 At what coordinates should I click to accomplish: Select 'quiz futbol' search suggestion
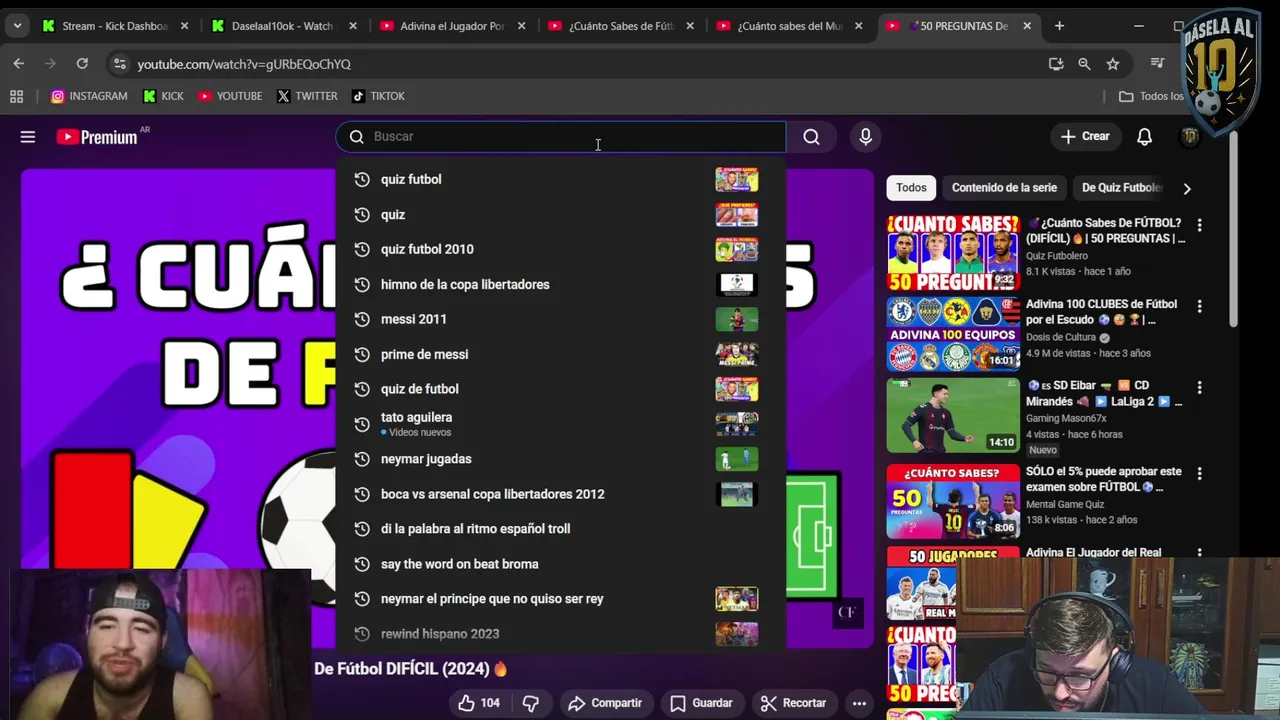561,180
